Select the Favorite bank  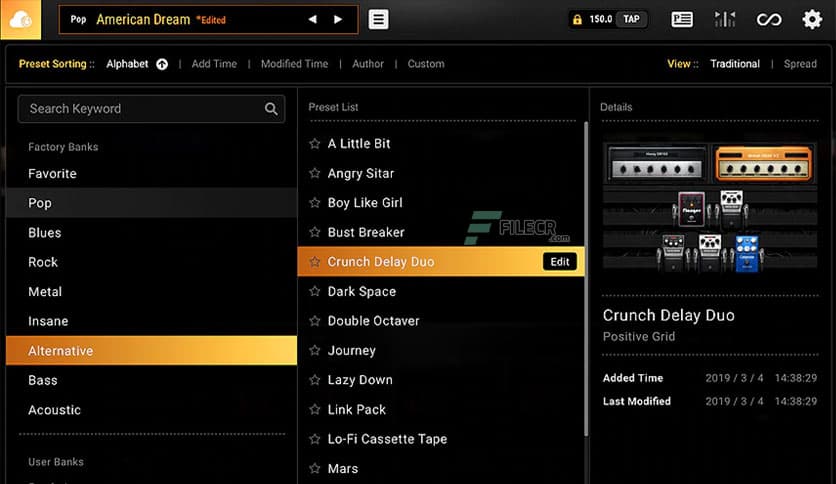tap(151, 173)
